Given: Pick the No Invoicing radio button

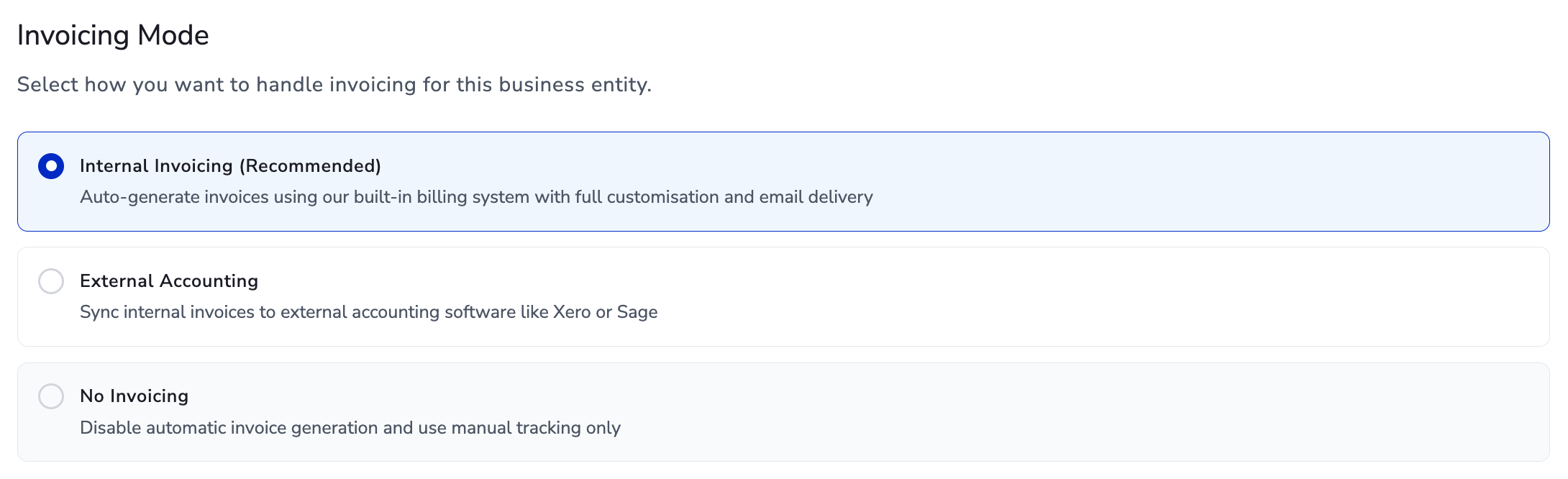Looking at the screenshot, I should [51, 396].
